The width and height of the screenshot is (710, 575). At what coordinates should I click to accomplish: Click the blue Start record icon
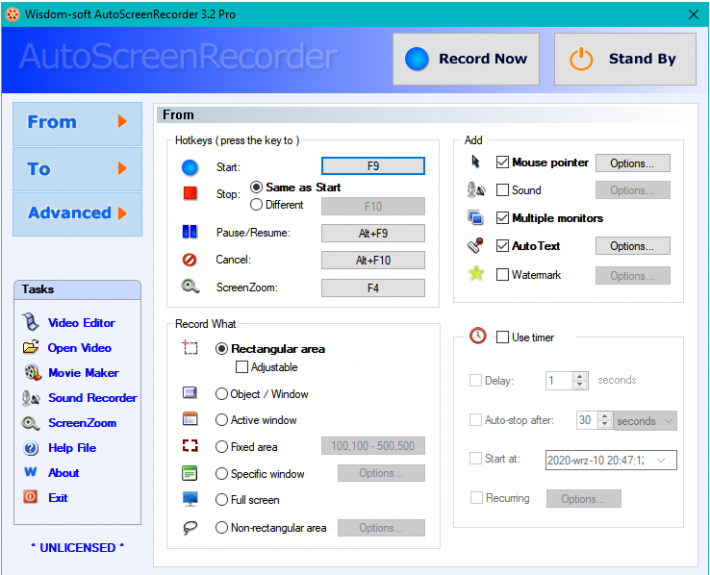coord(190,167)
